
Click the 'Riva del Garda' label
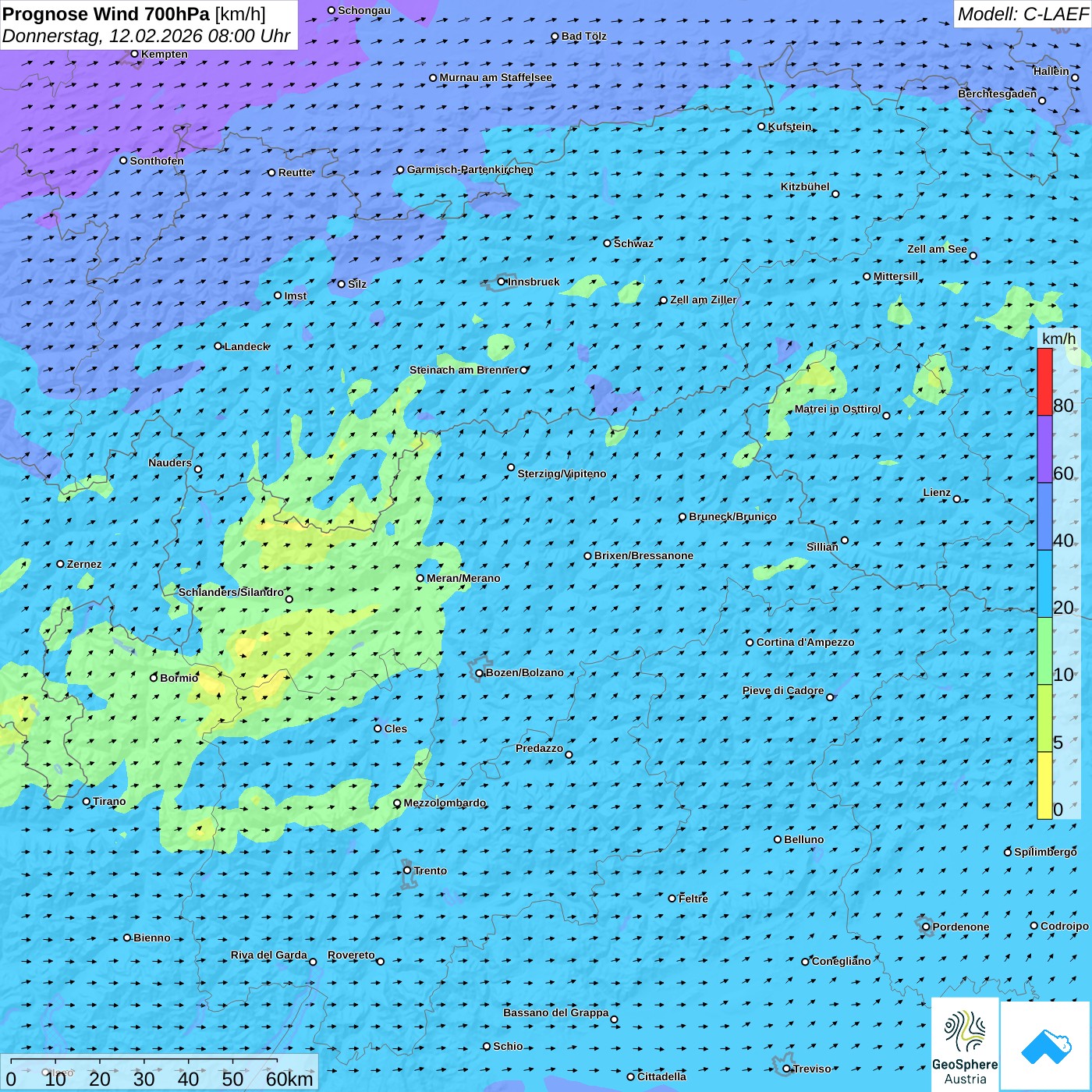[269, 955]
